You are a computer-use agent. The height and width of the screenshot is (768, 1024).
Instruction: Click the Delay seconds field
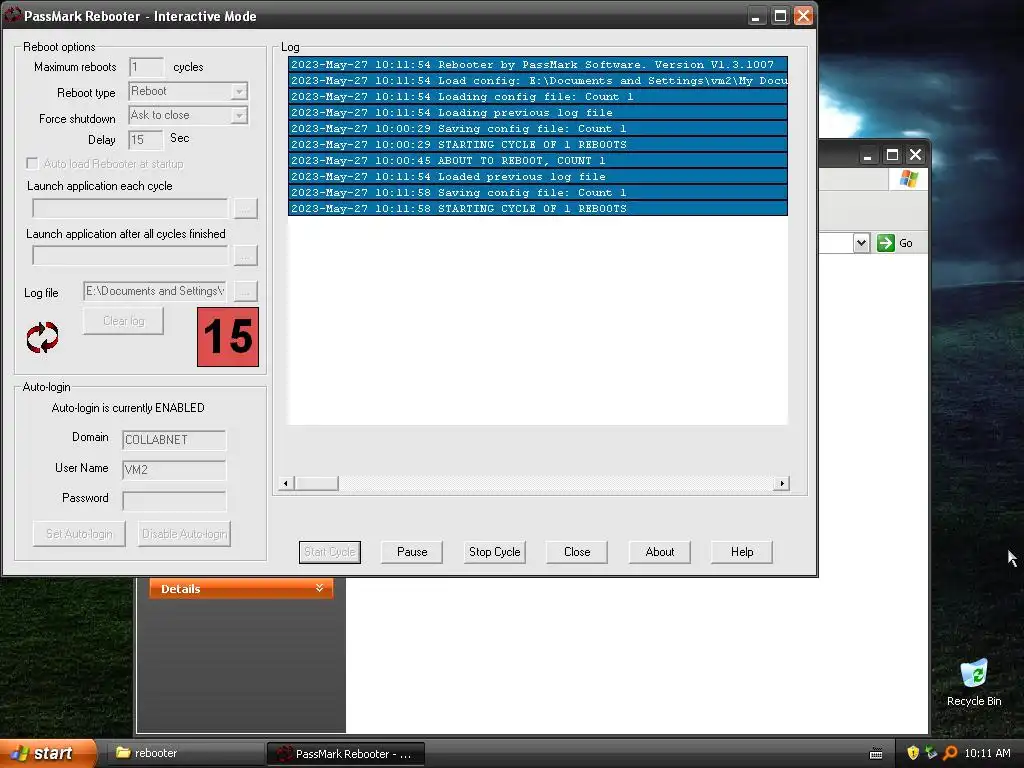pos(146,139)
